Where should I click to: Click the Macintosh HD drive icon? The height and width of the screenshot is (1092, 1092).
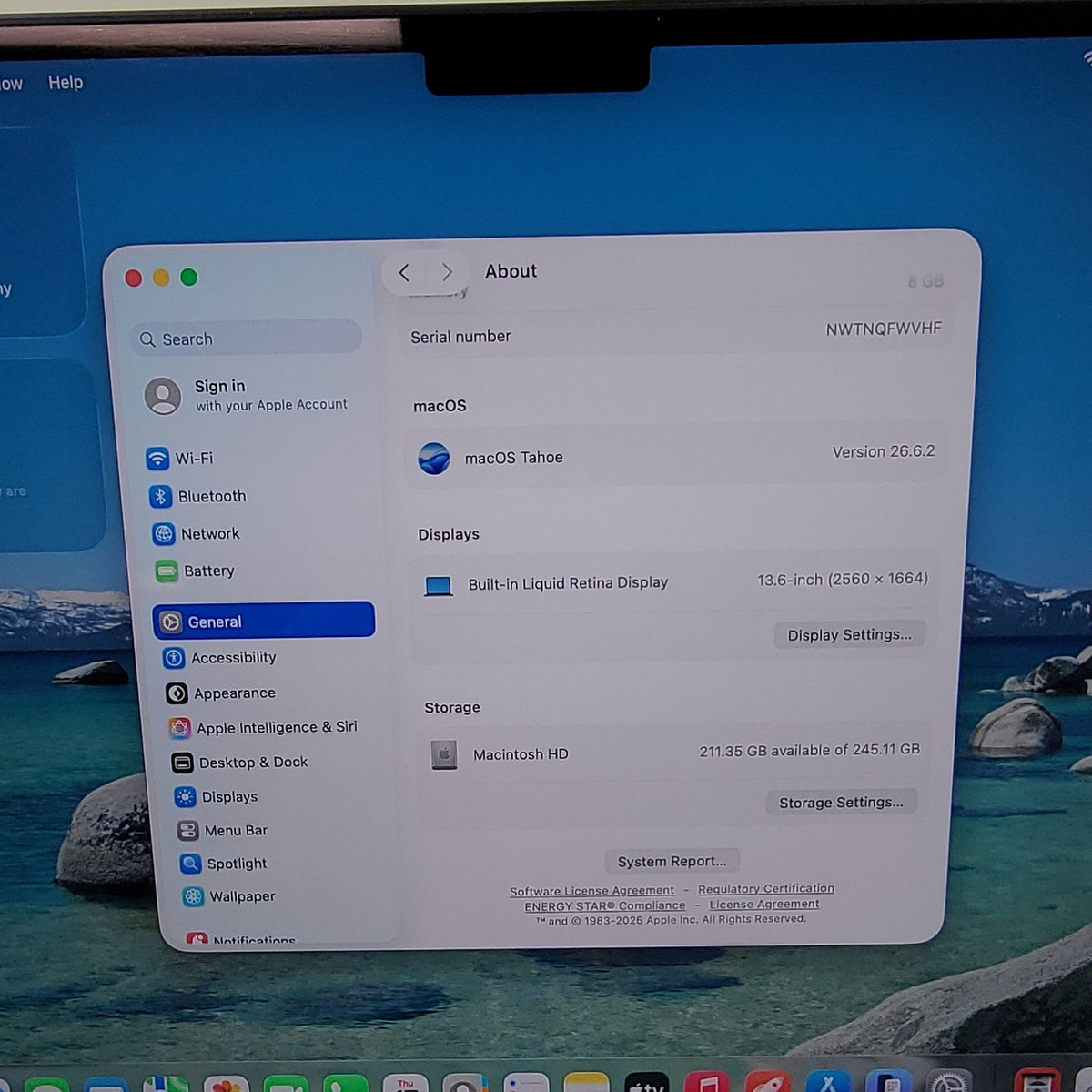coord(444,754)
